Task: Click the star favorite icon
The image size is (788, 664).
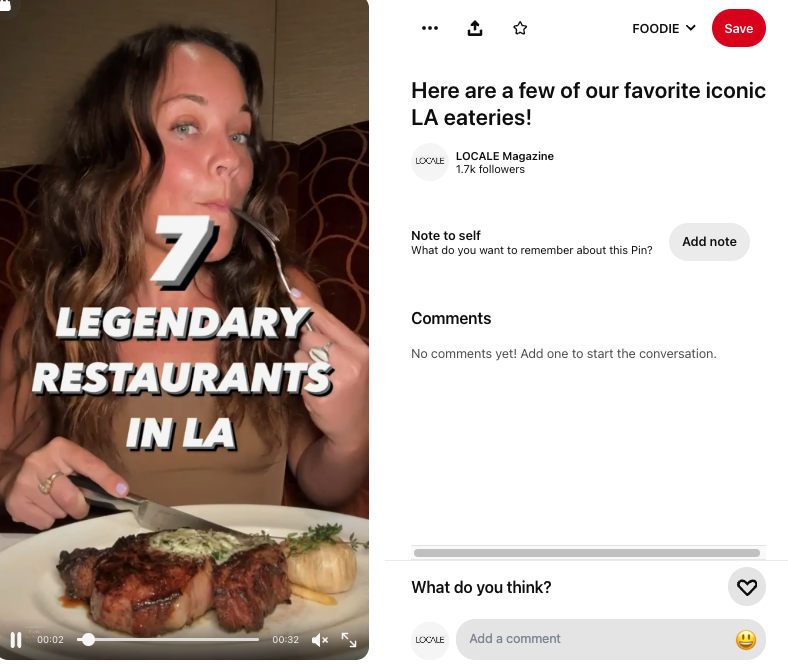Action: click(520, 28)
